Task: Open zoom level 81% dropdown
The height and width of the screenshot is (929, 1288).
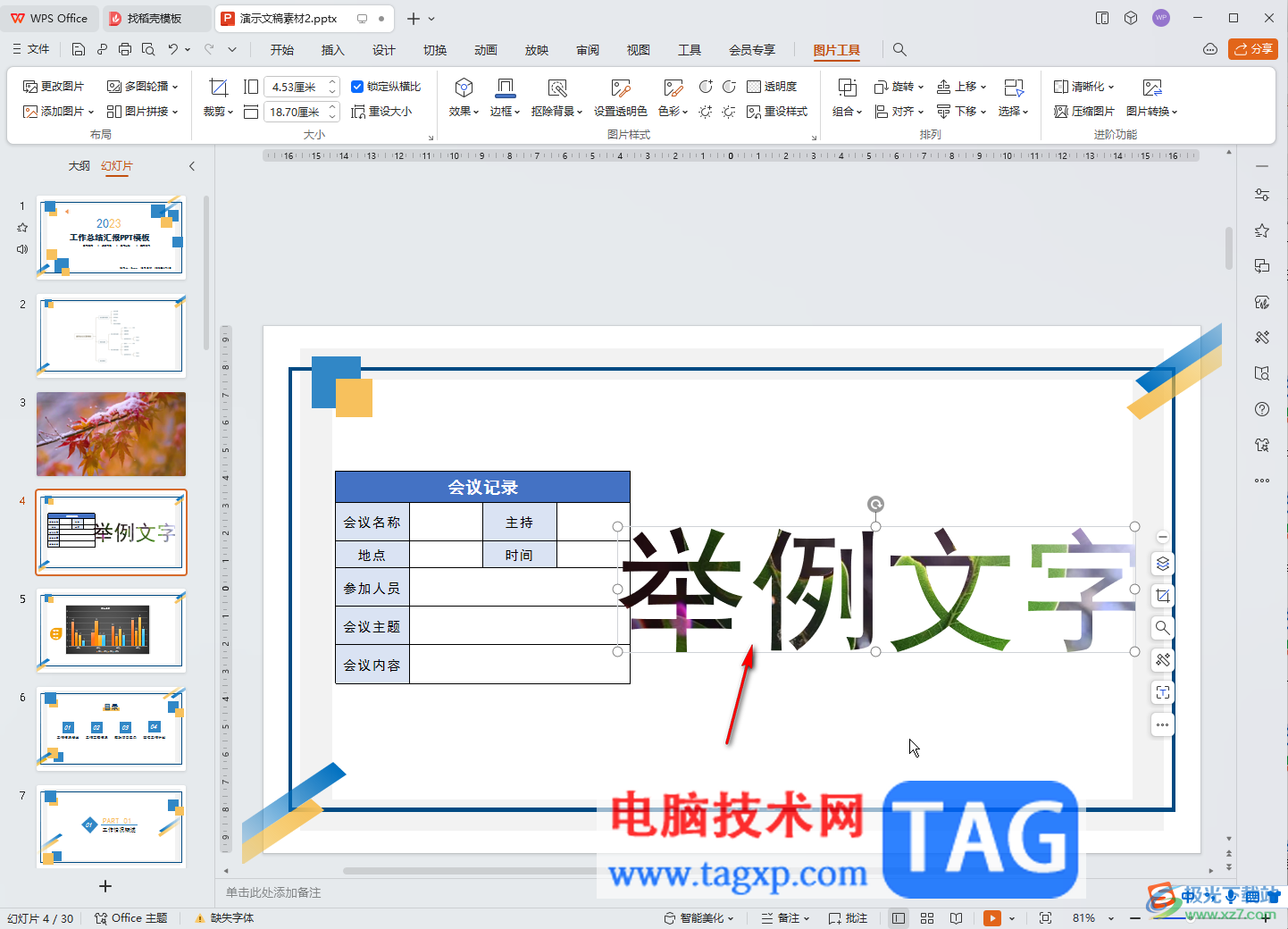Action: tap(1093, 918)
